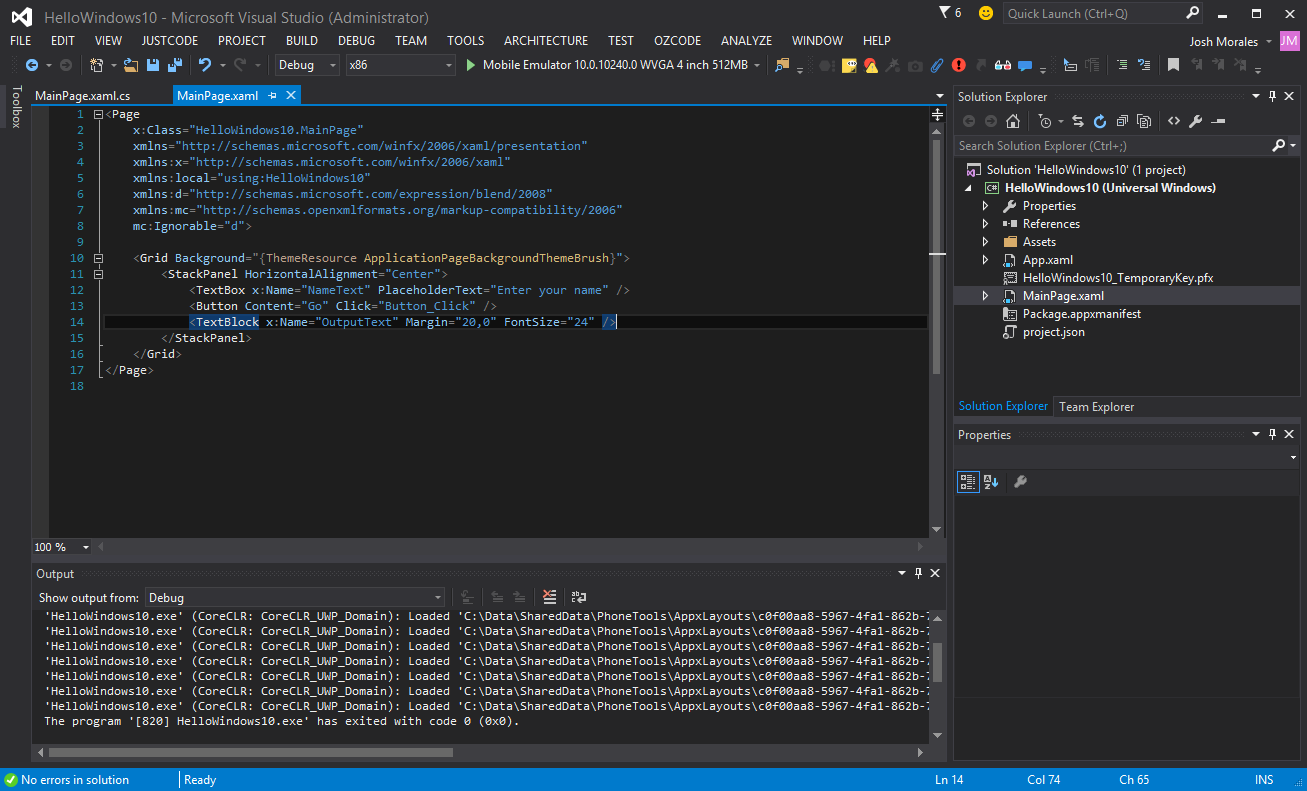Refresh the Solution Explorer
1307x791 pixels.
[1099, 120]
